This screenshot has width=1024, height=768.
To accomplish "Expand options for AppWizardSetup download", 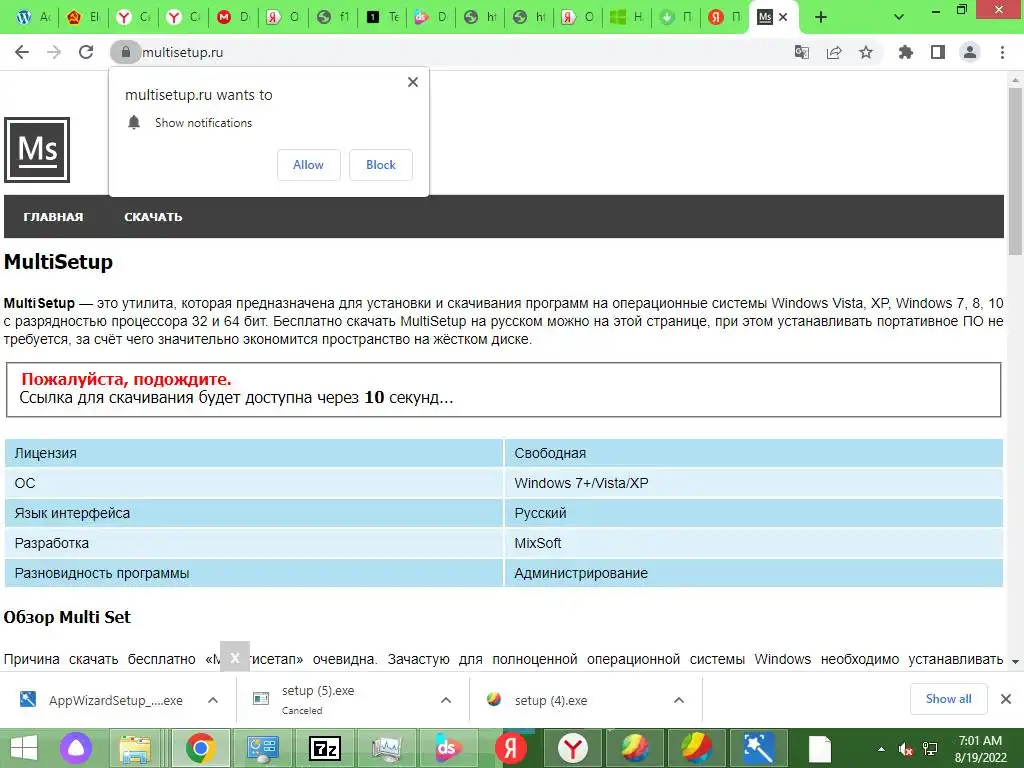I will (212, 700).
